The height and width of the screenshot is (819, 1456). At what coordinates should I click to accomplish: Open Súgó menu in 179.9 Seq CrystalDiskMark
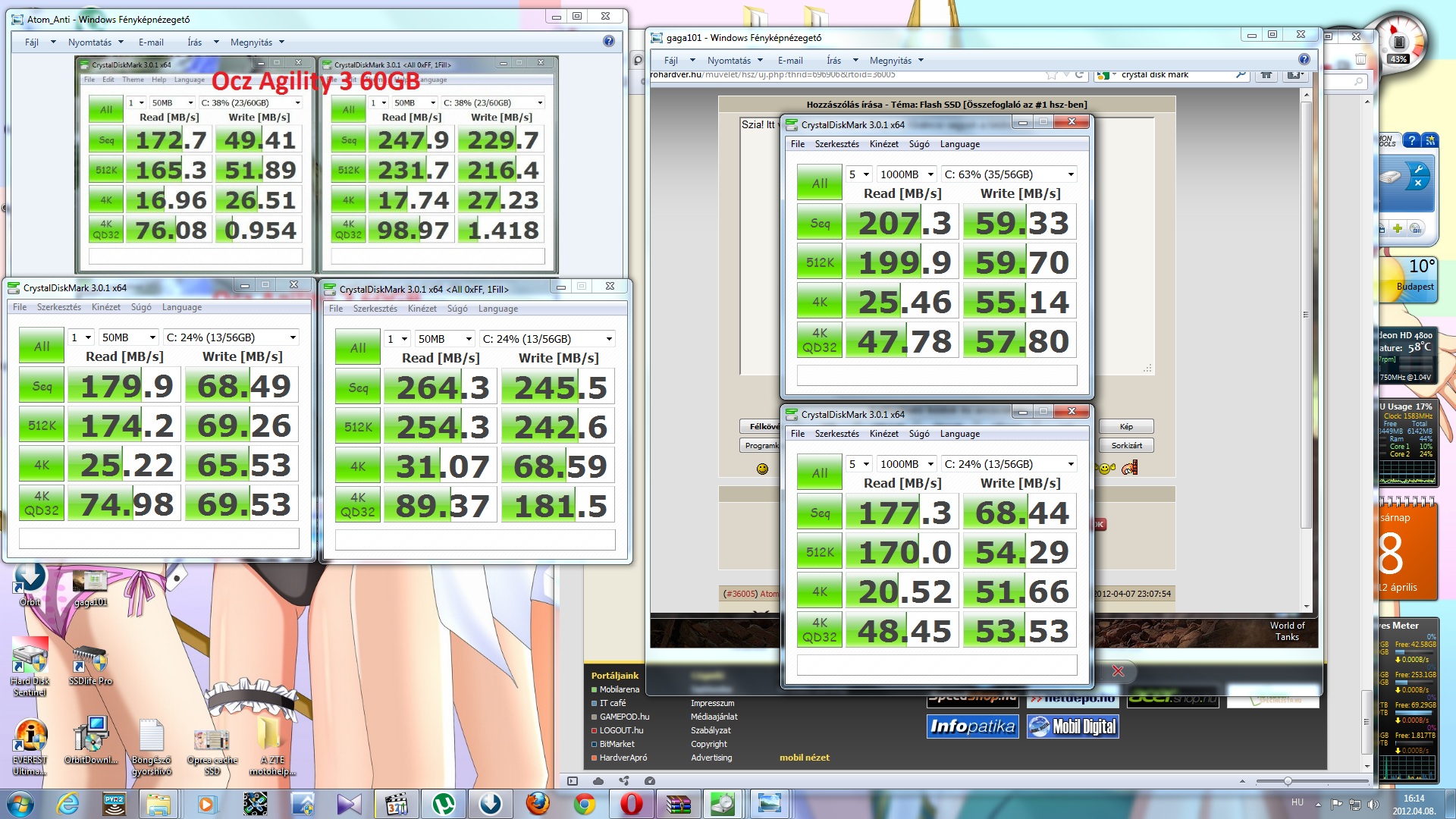(141, 307)
